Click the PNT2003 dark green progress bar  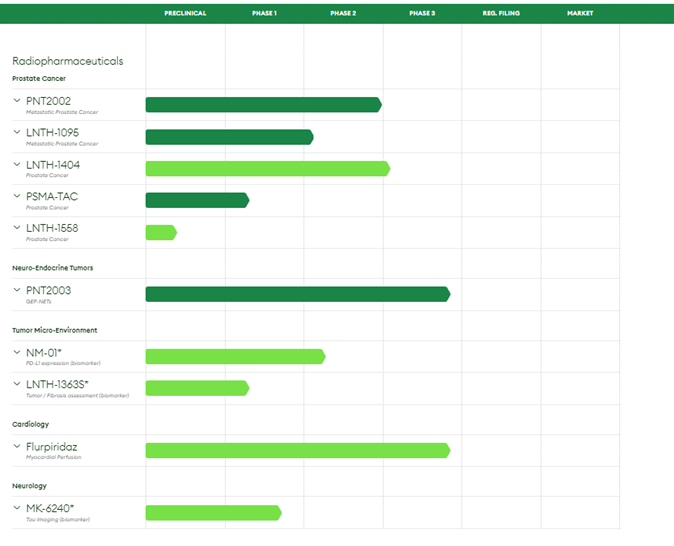(297, 294)
